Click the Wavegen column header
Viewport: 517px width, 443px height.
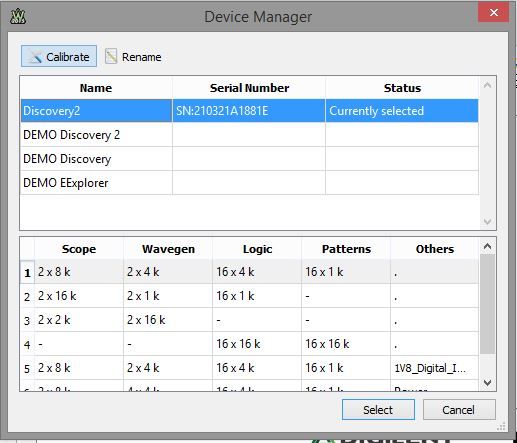(x=168, y=249)
